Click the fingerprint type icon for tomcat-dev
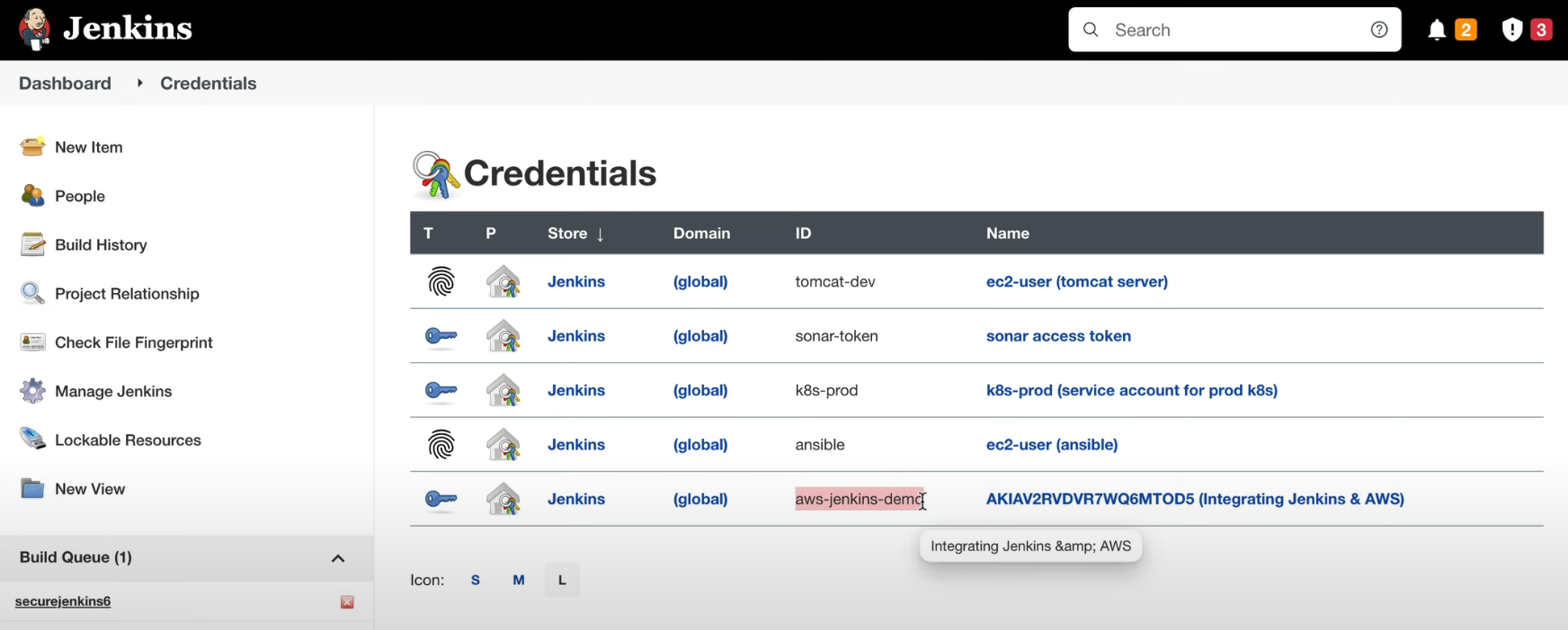 (441, 282)
